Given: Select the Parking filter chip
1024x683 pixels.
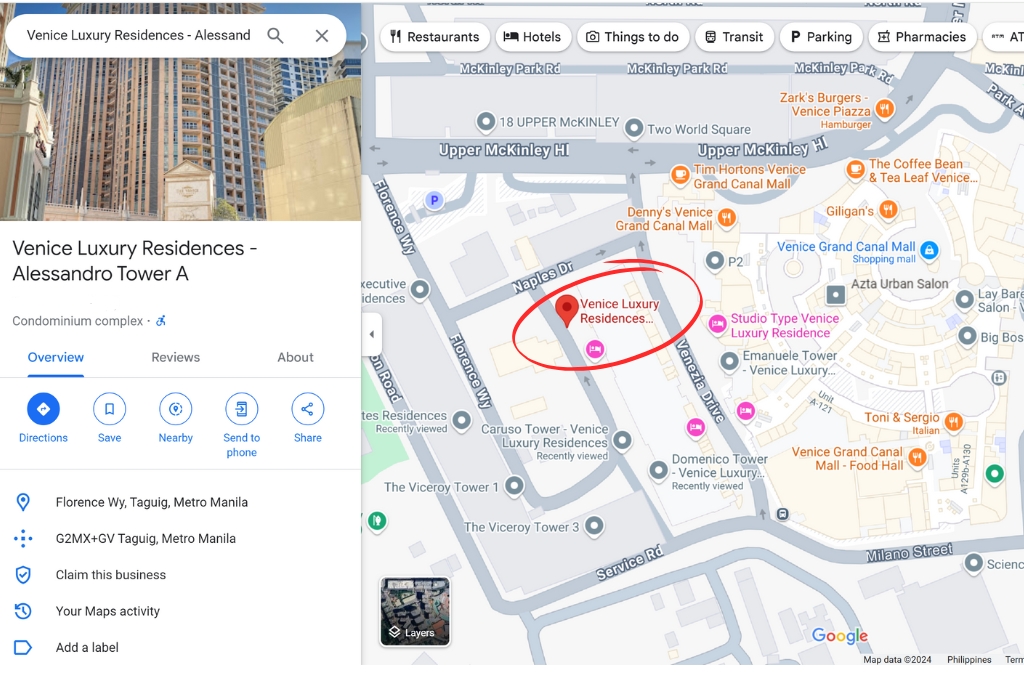Looking at the screenshot, I should [x=821, y=37].
